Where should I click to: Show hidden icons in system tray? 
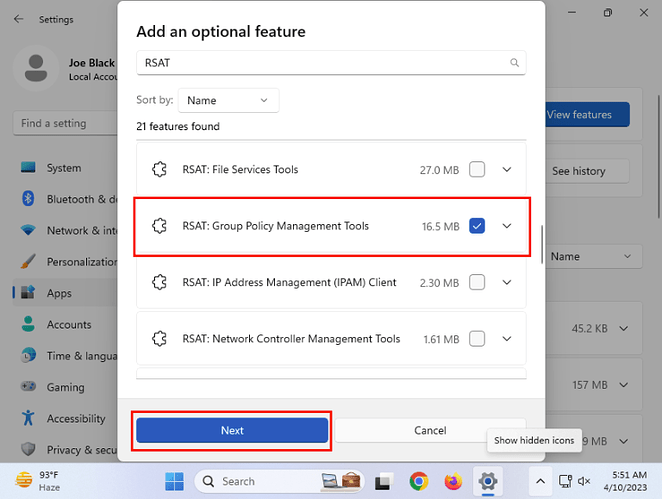540,481
